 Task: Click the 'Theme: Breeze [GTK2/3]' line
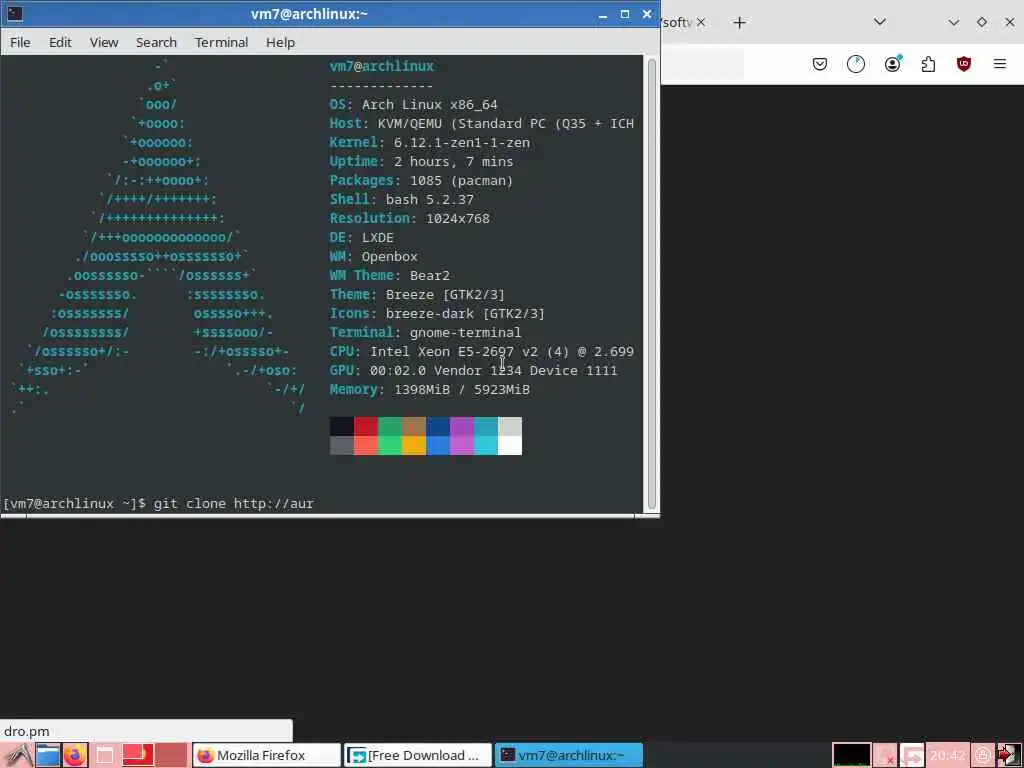pyautogui.click(x=417, y=295)
